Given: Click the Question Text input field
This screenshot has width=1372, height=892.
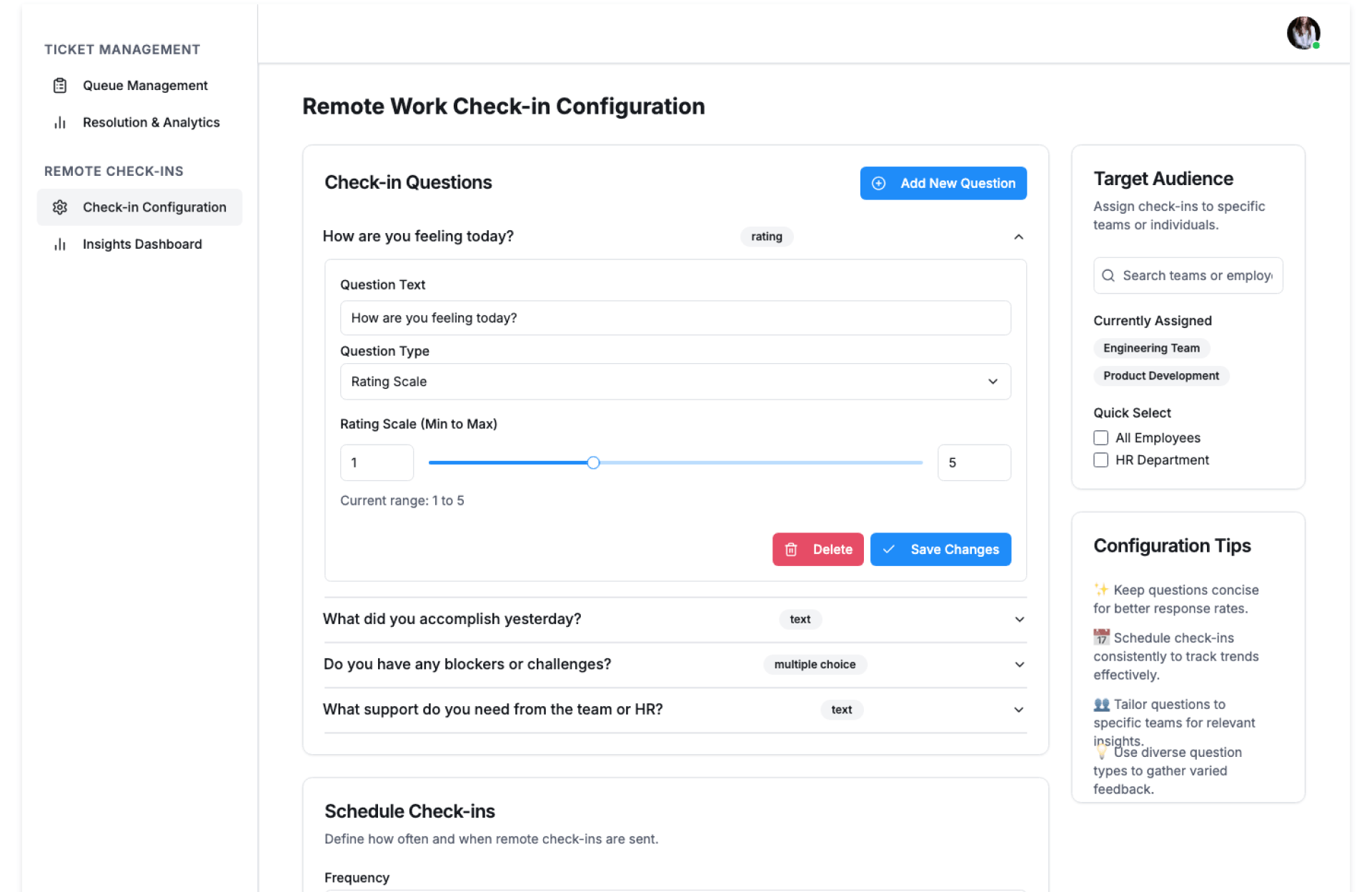Looking at the screenshot, I should (x=675, y=318).
